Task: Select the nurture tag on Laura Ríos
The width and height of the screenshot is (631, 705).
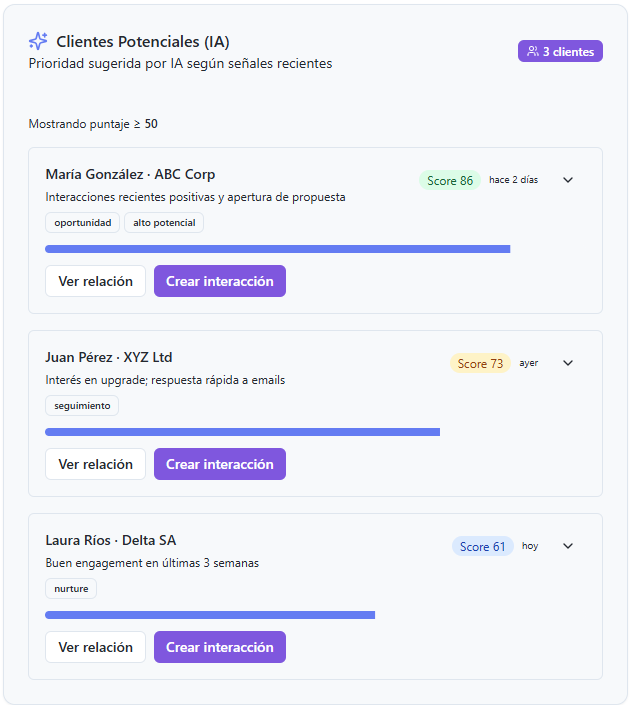Action: [71, 589]
